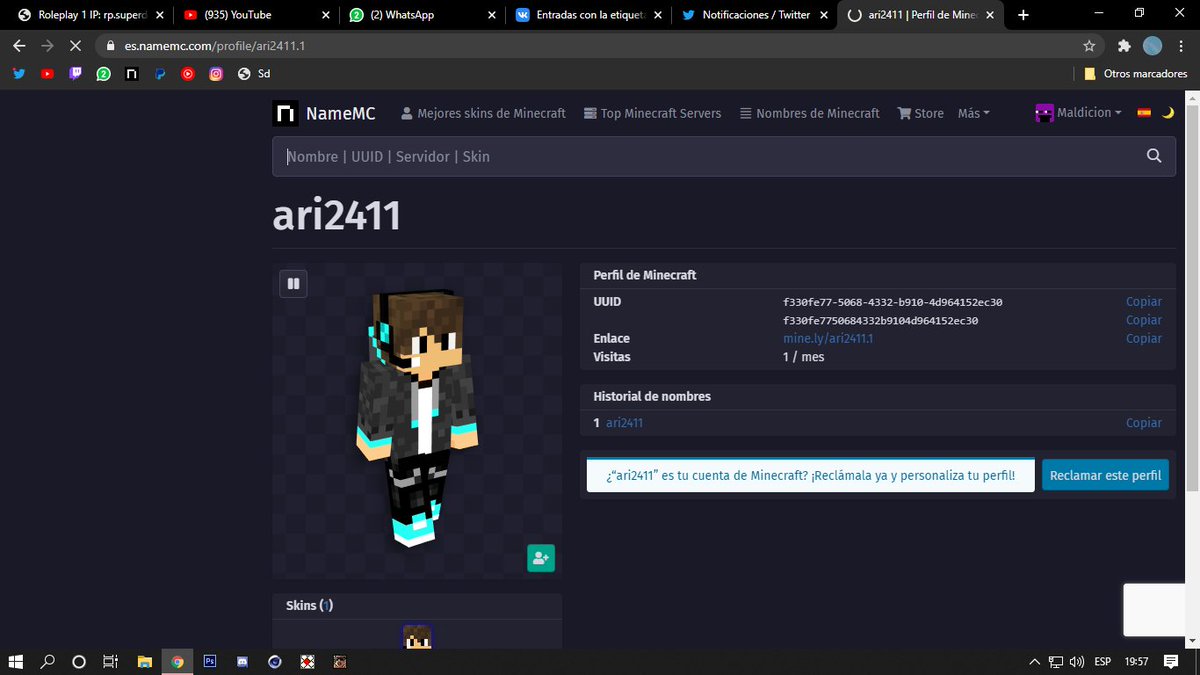Click the ESP input language indicator

[1103, 661]
